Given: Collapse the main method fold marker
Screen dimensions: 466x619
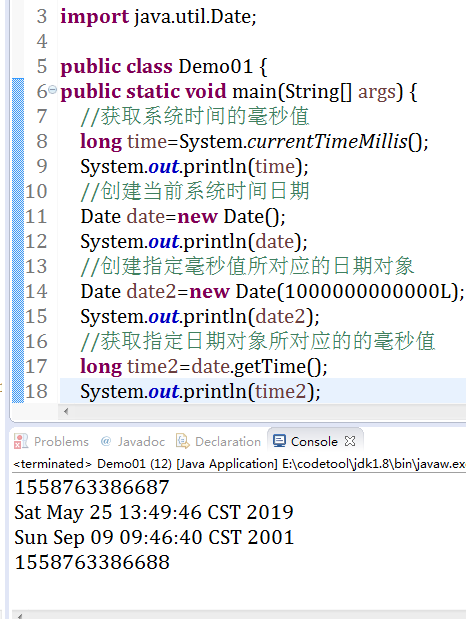Looking at the screenshot, I should [52, 89].
